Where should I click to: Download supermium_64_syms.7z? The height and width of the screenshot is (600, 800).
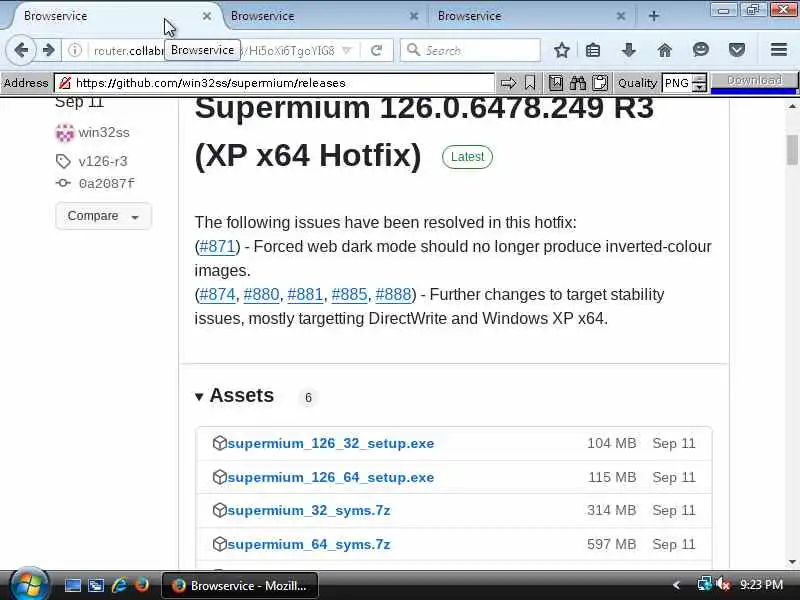309,544
